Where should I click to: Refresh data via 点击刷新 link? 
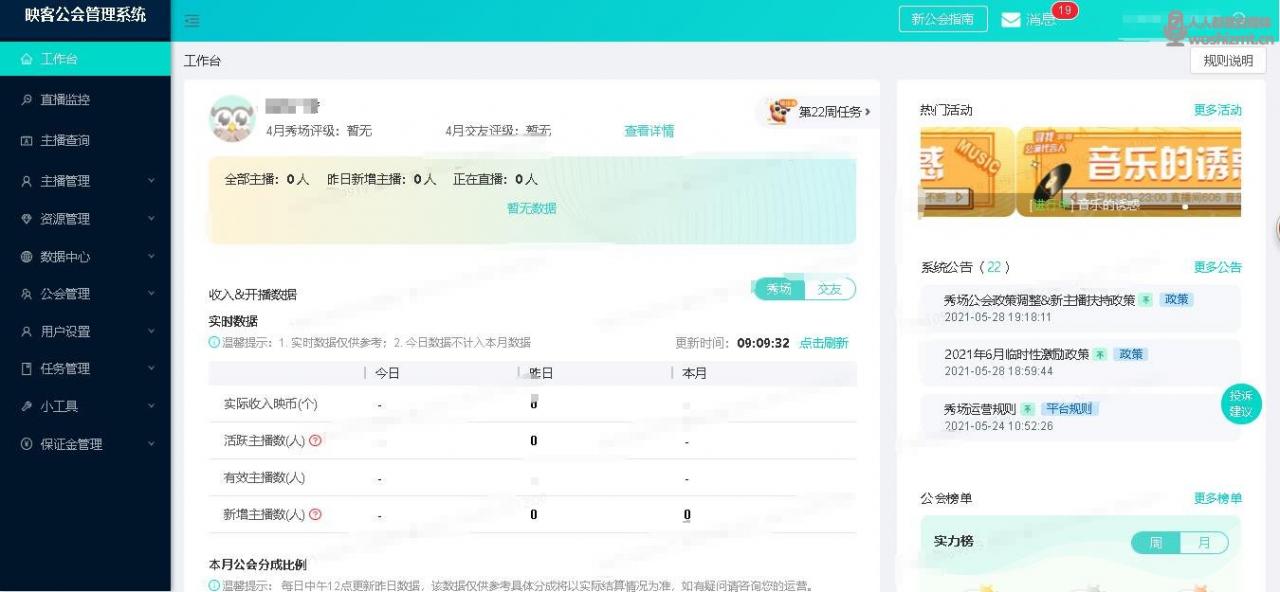tap(826, 342)
